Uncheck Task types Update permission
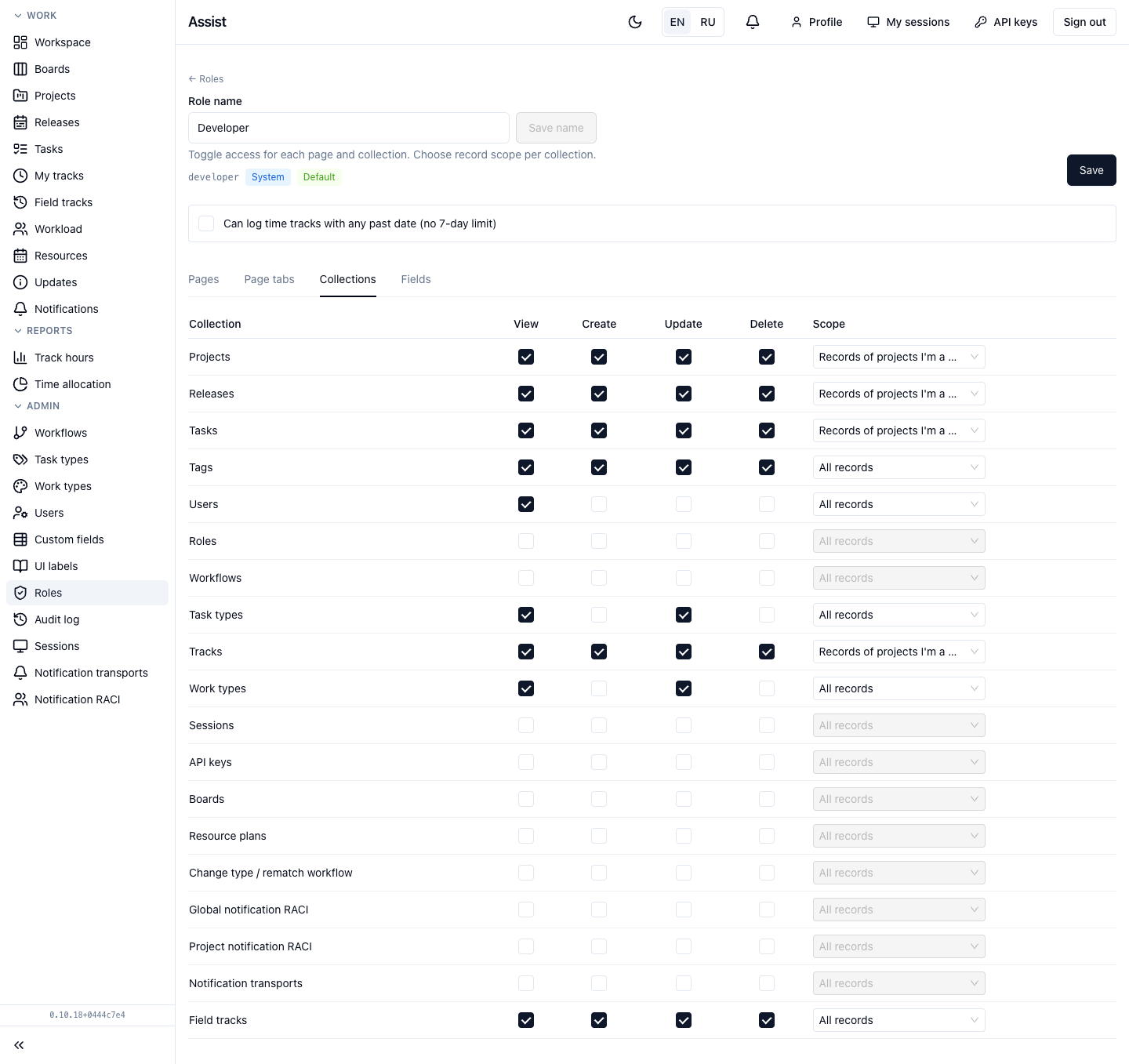1129x1064 pixels. [x=684, y=615]
